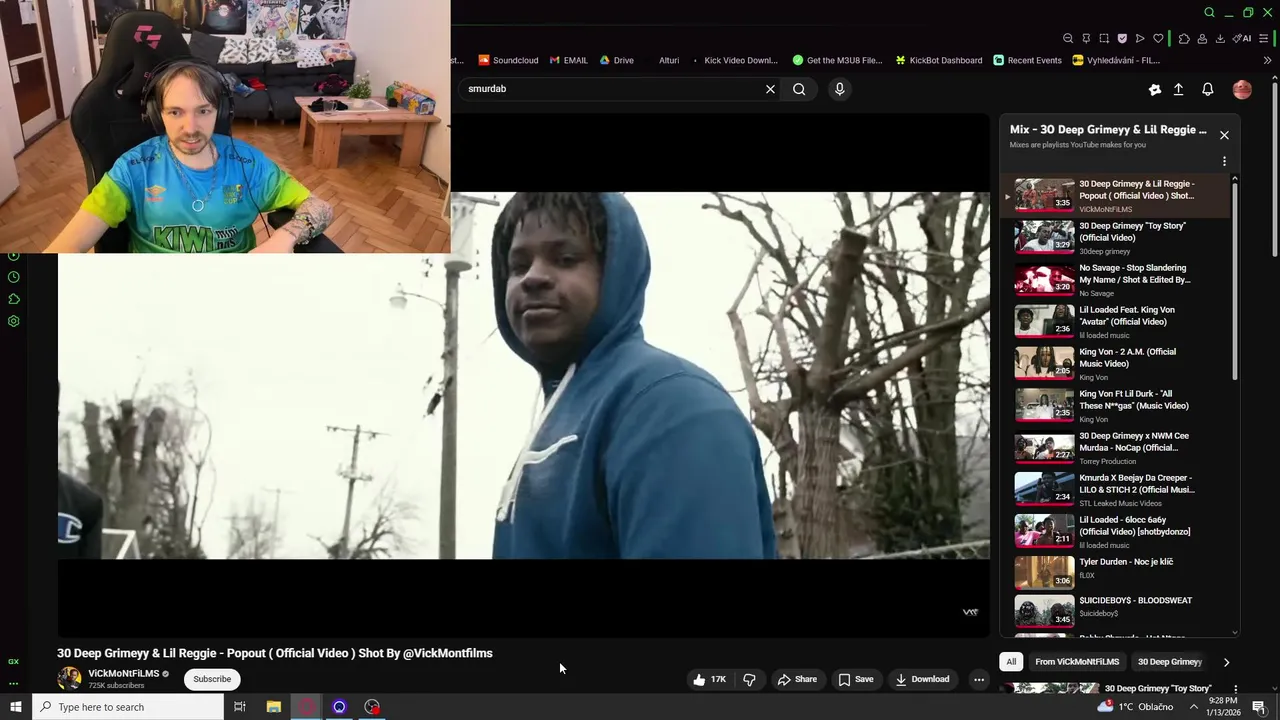Play No Savage Stop Slandering My Name
This screenshot has height=720, width=1280.
click(x=1115, y=279)
